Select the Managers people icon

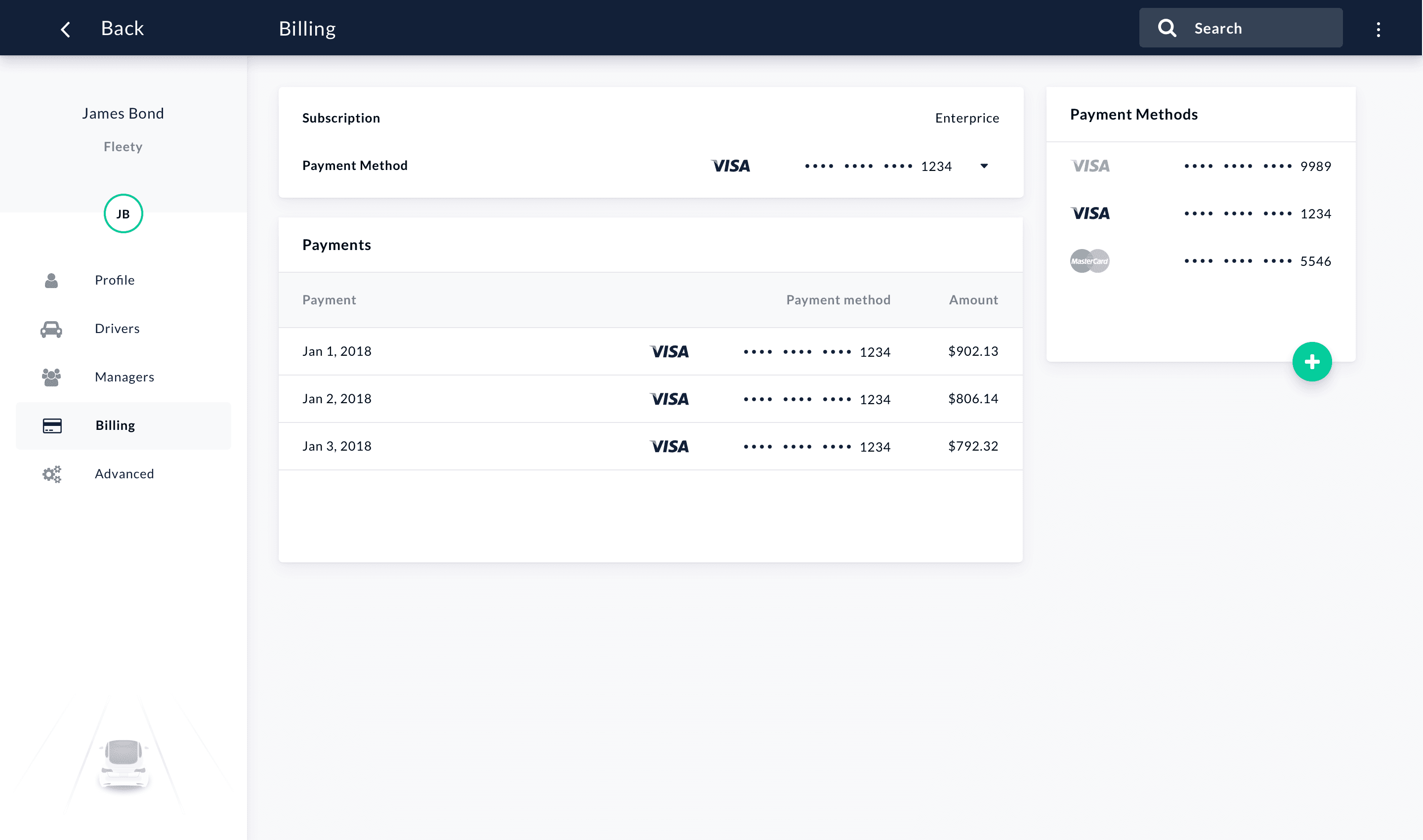pos(51,377)
